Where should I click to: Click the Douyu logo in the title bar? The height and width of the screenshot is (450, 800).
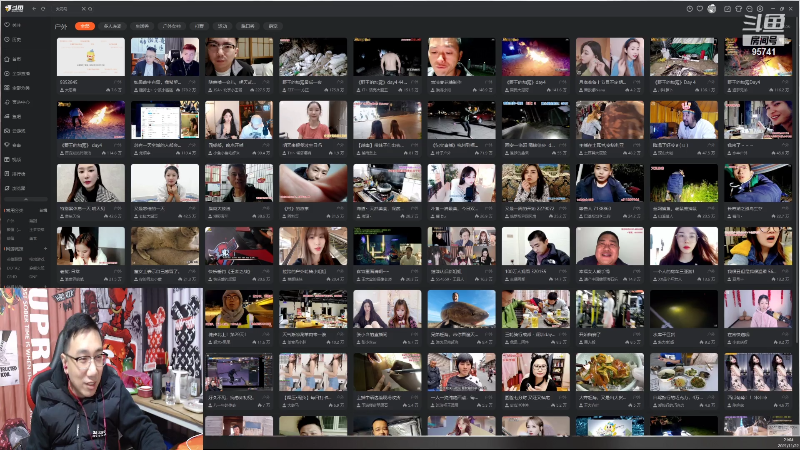(14, 9)
